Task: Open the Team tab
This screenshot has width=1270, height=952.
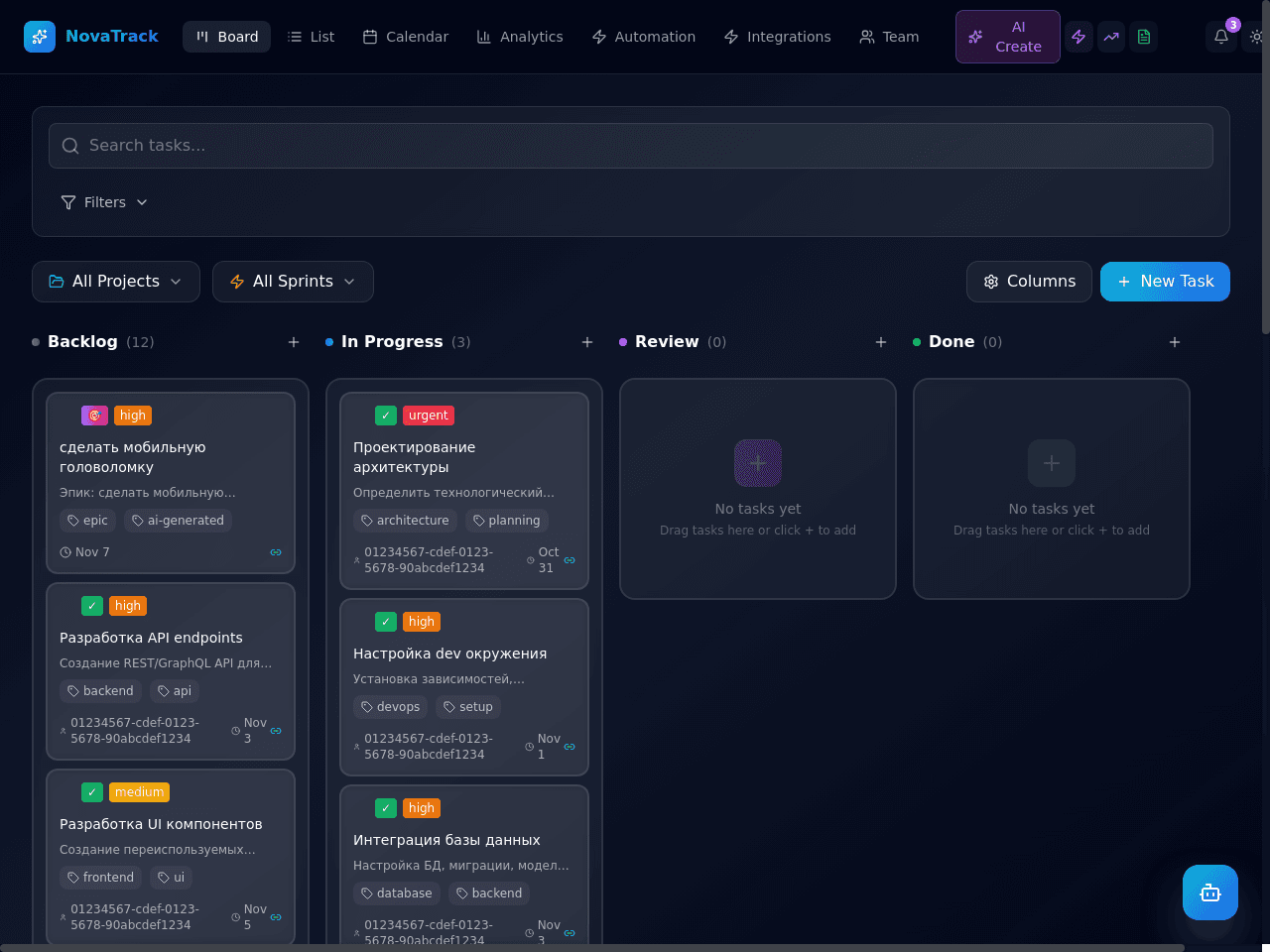Action: pos(889,37)
